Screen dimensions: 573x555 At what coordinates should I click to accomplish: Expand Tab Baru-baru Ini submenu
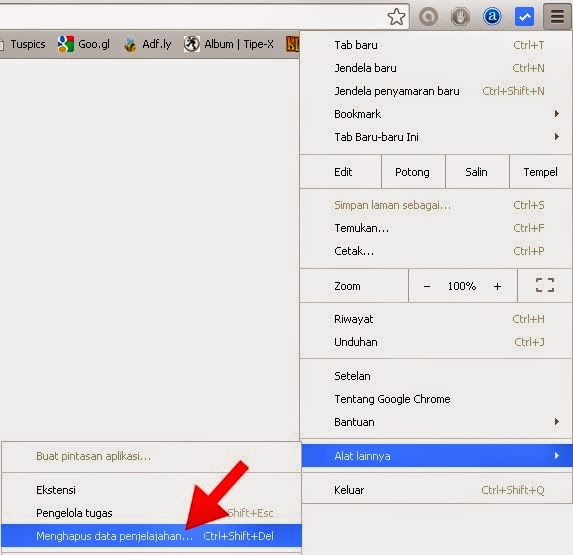coord(436,137)
